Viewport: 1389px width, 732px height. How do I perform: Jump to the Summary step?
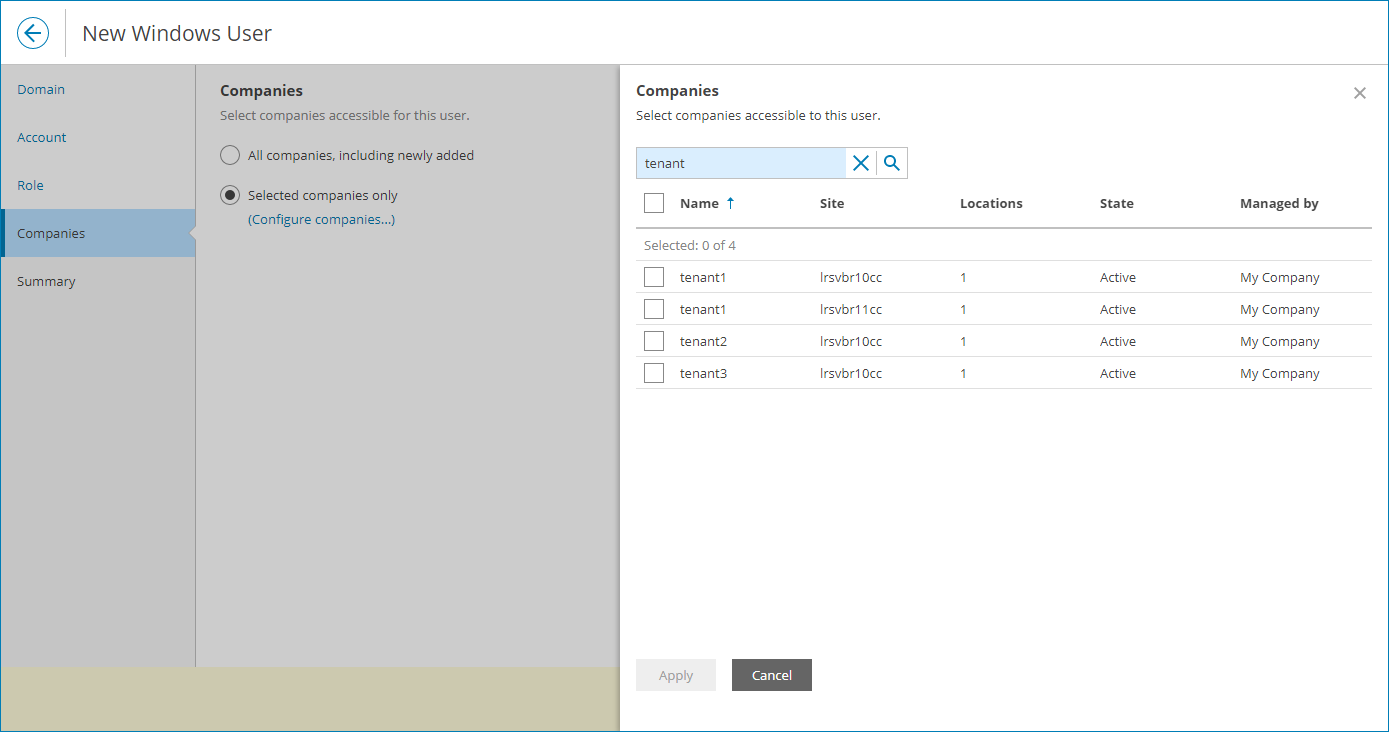click(46, 281)
